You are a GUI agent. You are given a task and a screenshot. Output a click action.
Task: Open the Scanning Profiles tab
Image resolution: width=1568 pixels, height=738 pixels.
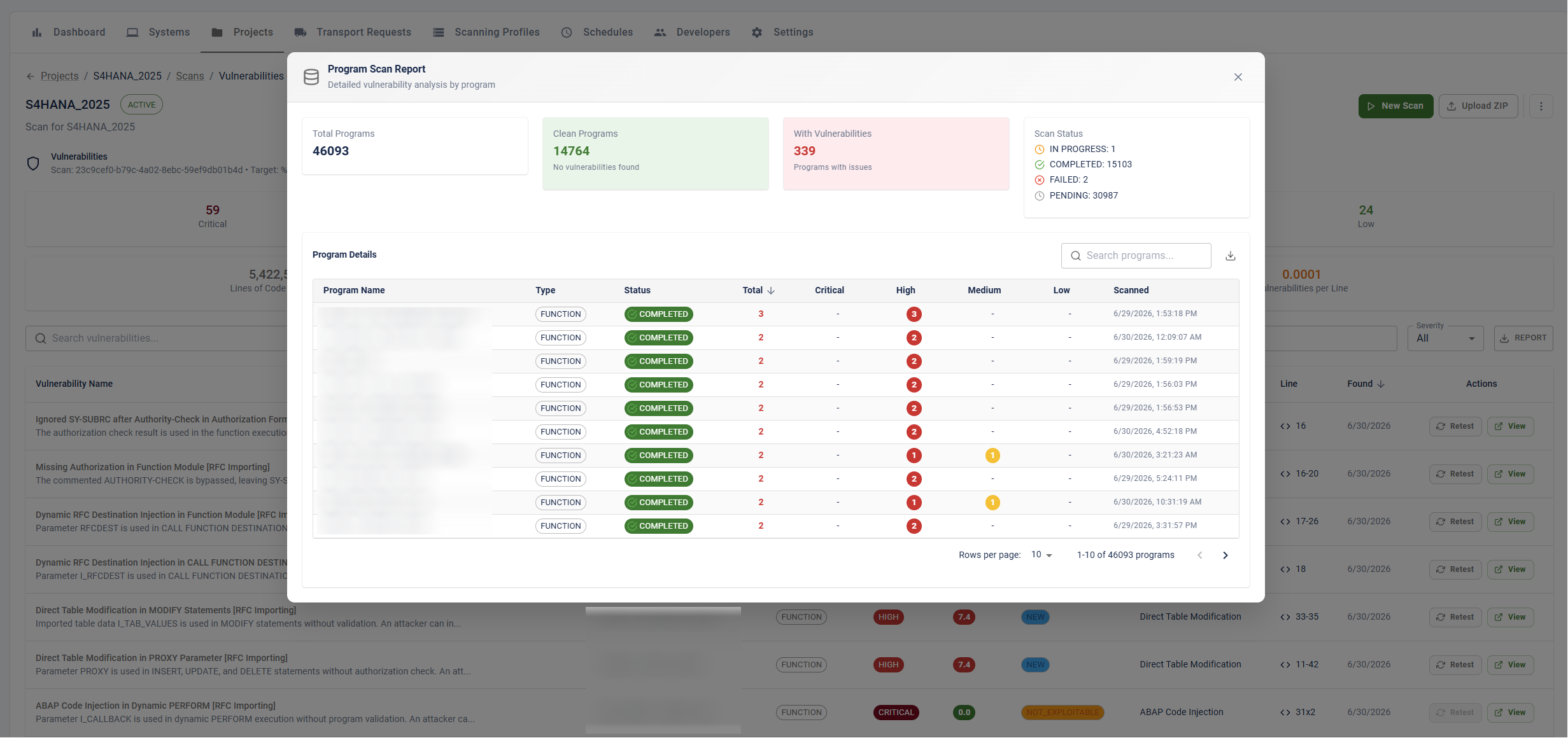tap(486, 32)
